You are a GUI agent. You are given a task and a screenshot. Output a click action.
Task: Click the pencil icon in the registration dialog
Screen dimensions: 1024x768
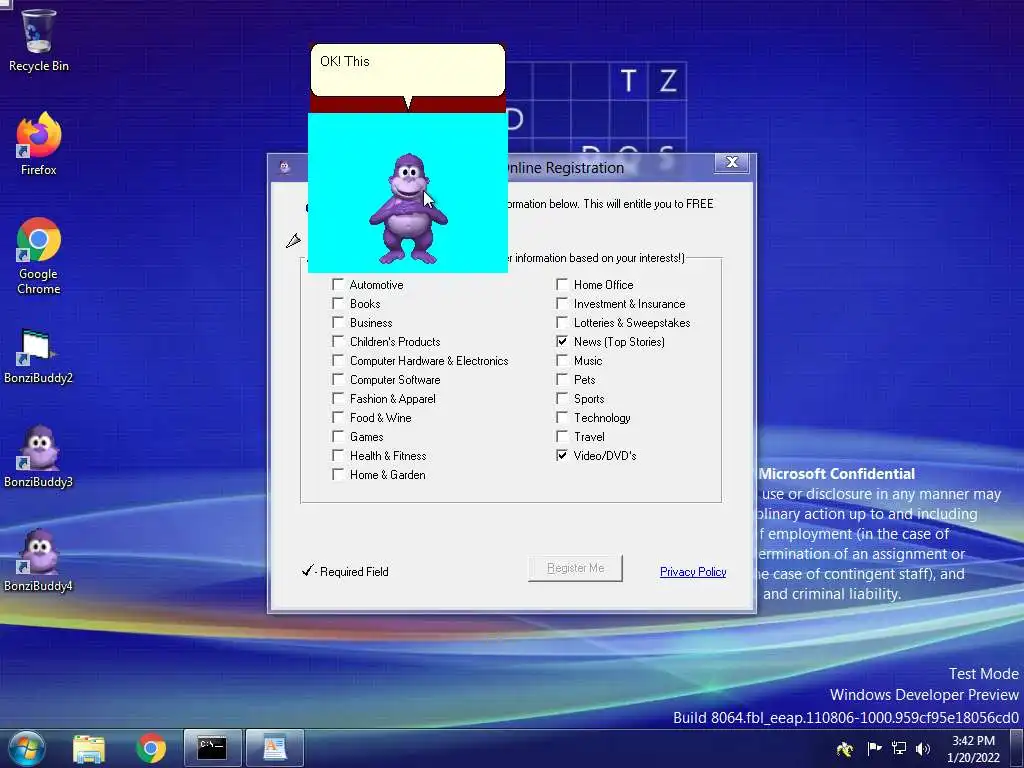293,241
